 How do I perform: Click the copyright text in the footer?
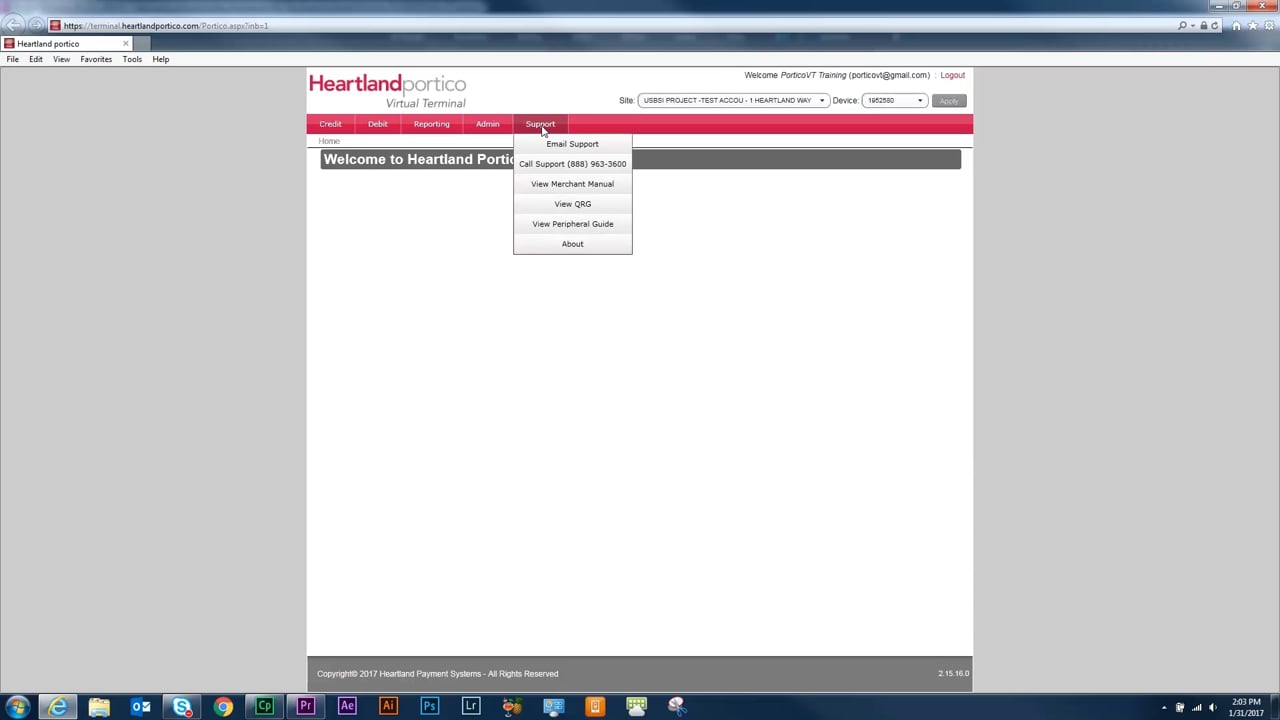pos(438,674)
